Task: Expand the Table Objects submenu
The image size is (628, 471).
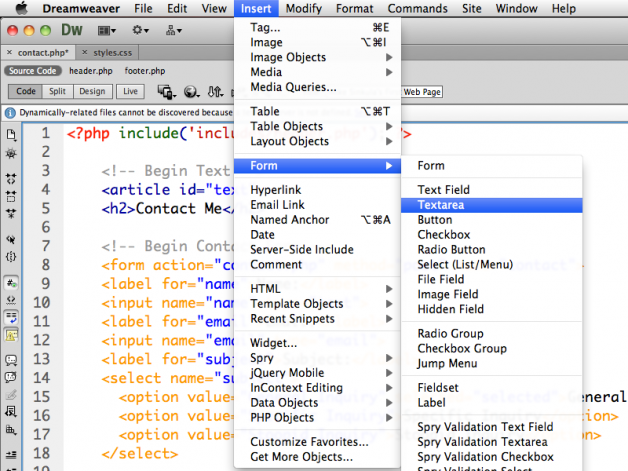Action: point(317,127)
